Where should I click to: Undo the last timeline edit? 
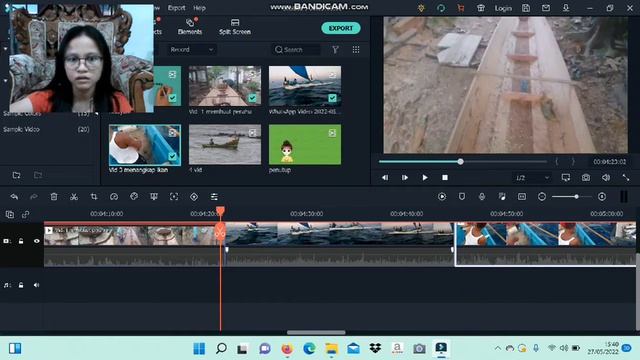click(14, 197)
